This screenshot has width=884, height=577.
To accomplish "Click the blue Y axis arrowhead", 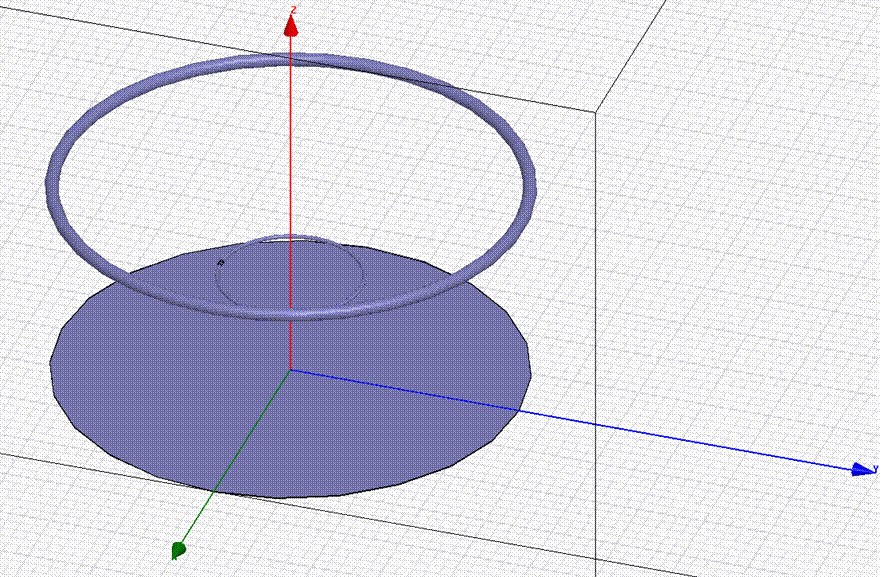I will (863, 469).
